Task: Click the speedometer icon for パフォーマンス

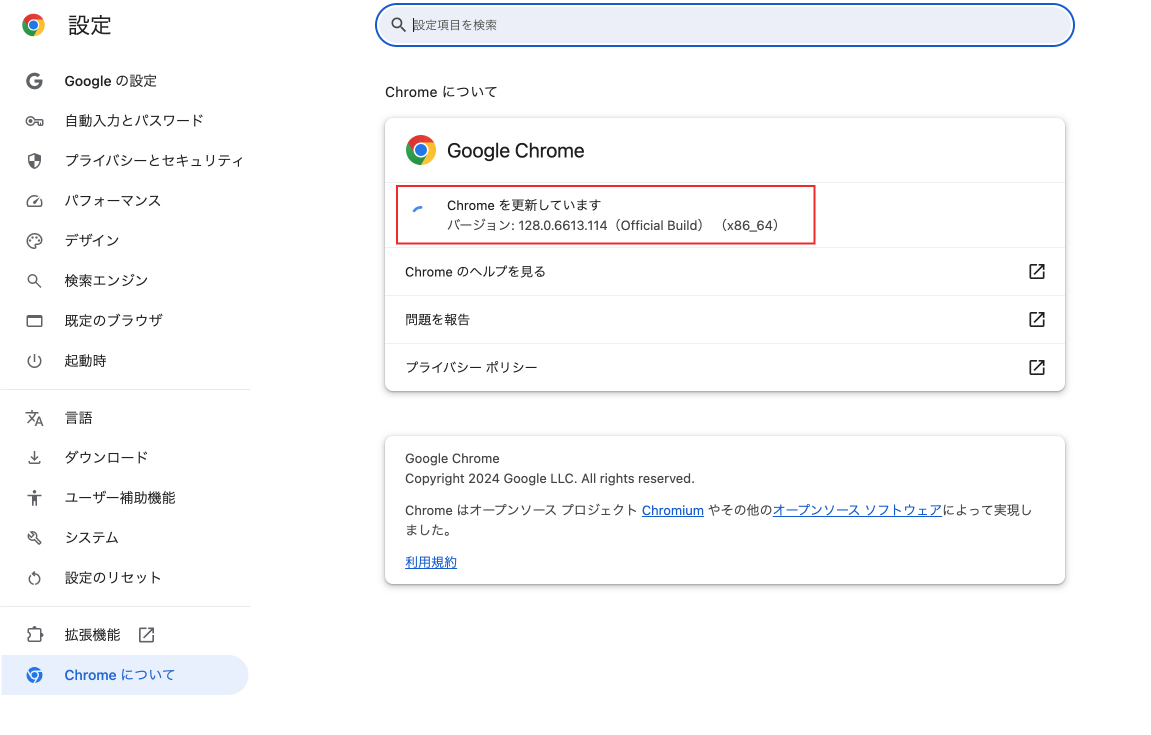Action: coord(35,201)
